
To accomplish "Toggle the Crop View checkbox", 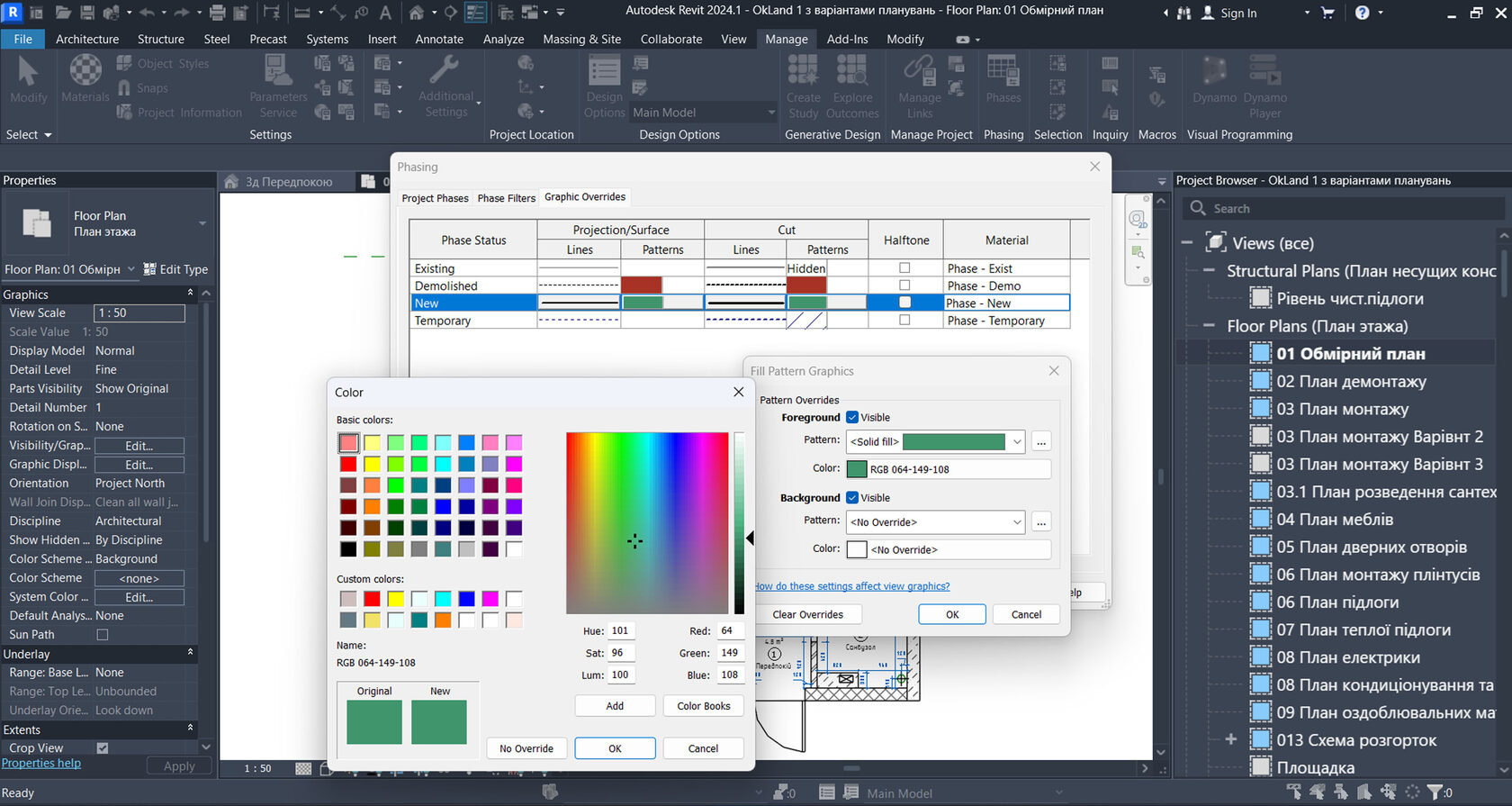I will (103, 748).
